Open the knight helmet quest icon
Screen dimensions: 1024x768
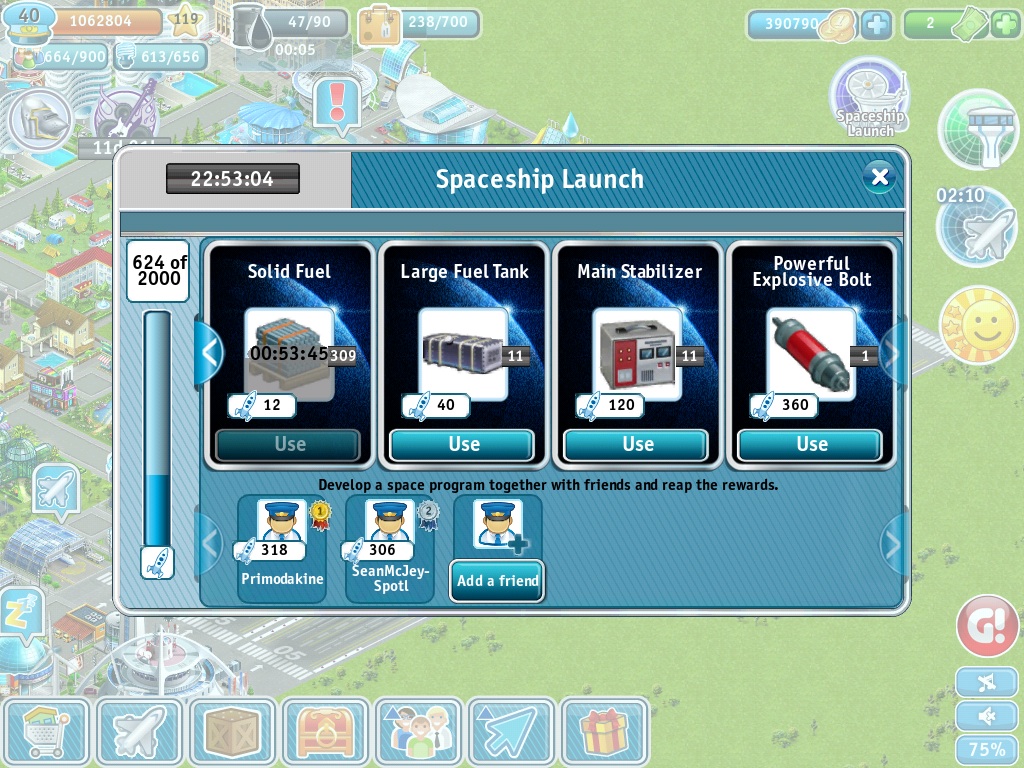pyautogui.click(x=40, y=120)
